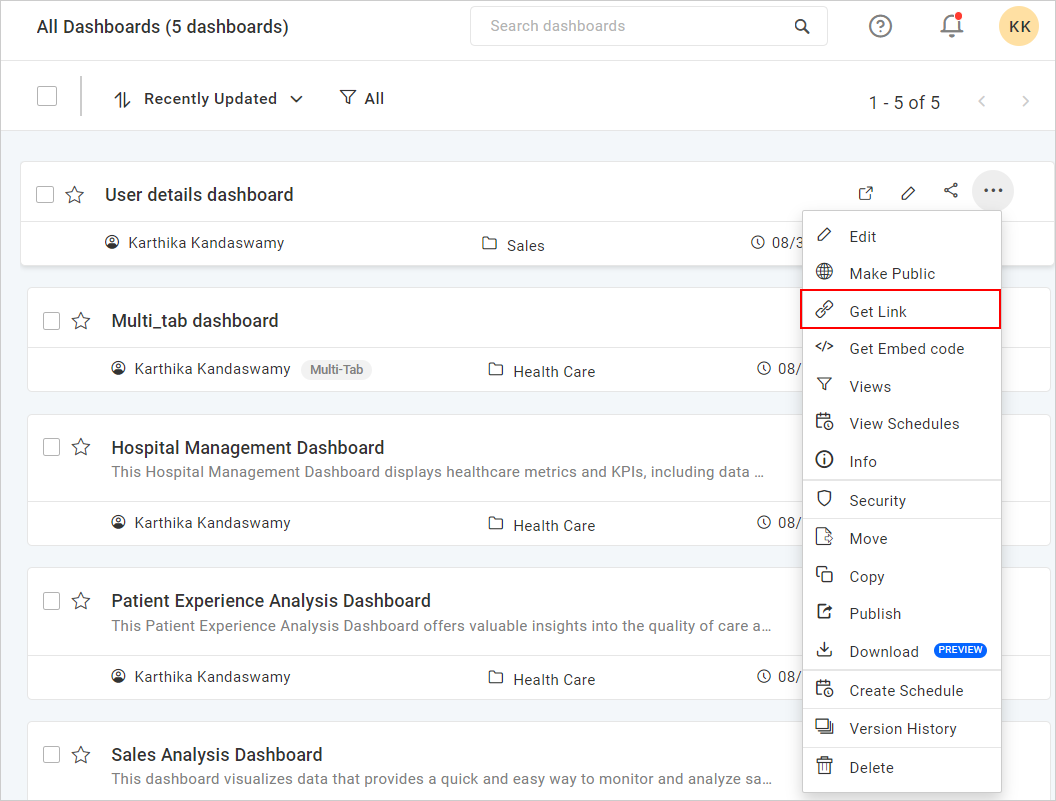Screen dimensions: 1056x801
Task: Click the KK user profile avatar
Action: pyautogui.click(x=1019, y=26)
